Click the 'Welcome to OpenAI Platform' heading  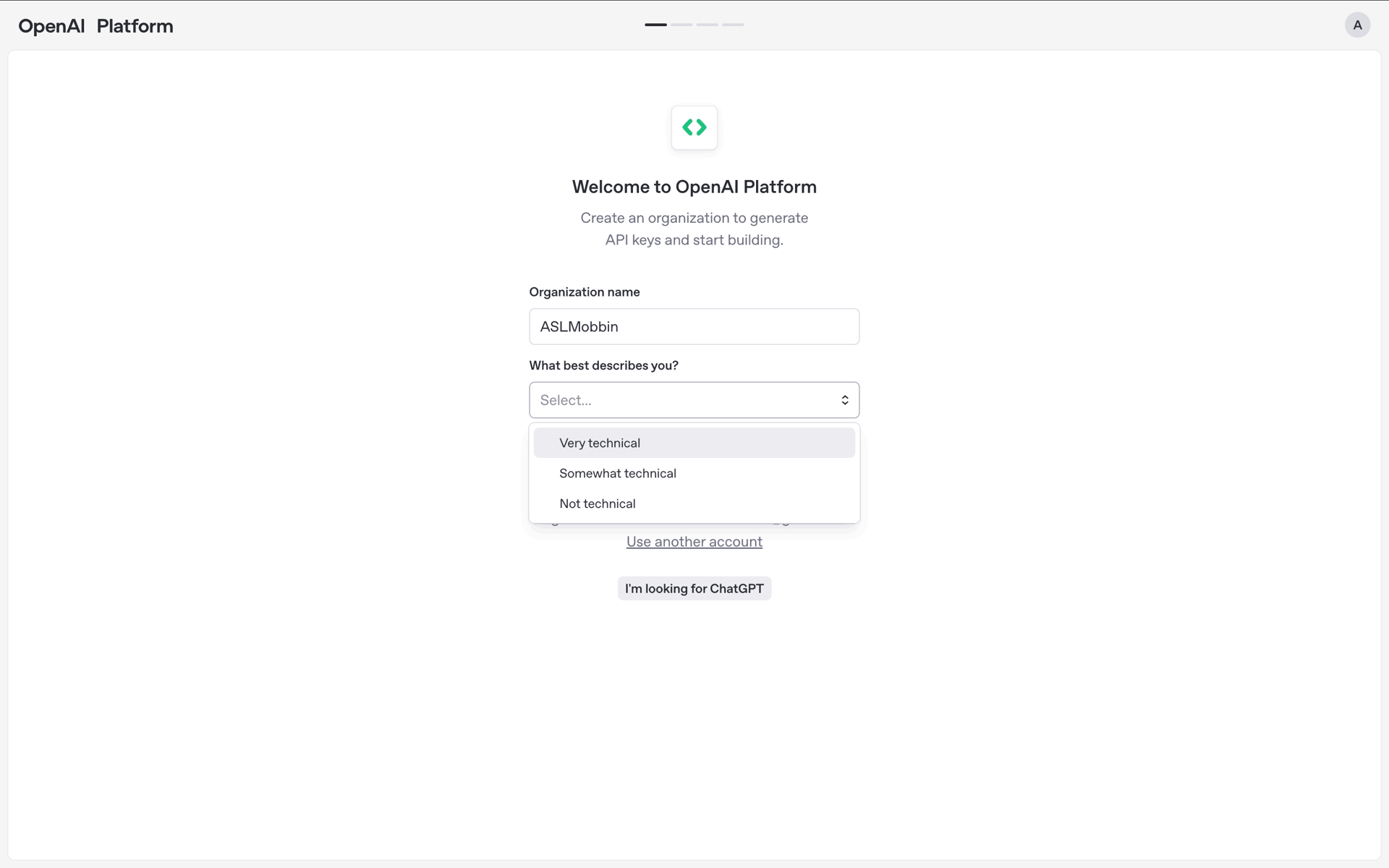pos(694,187)
